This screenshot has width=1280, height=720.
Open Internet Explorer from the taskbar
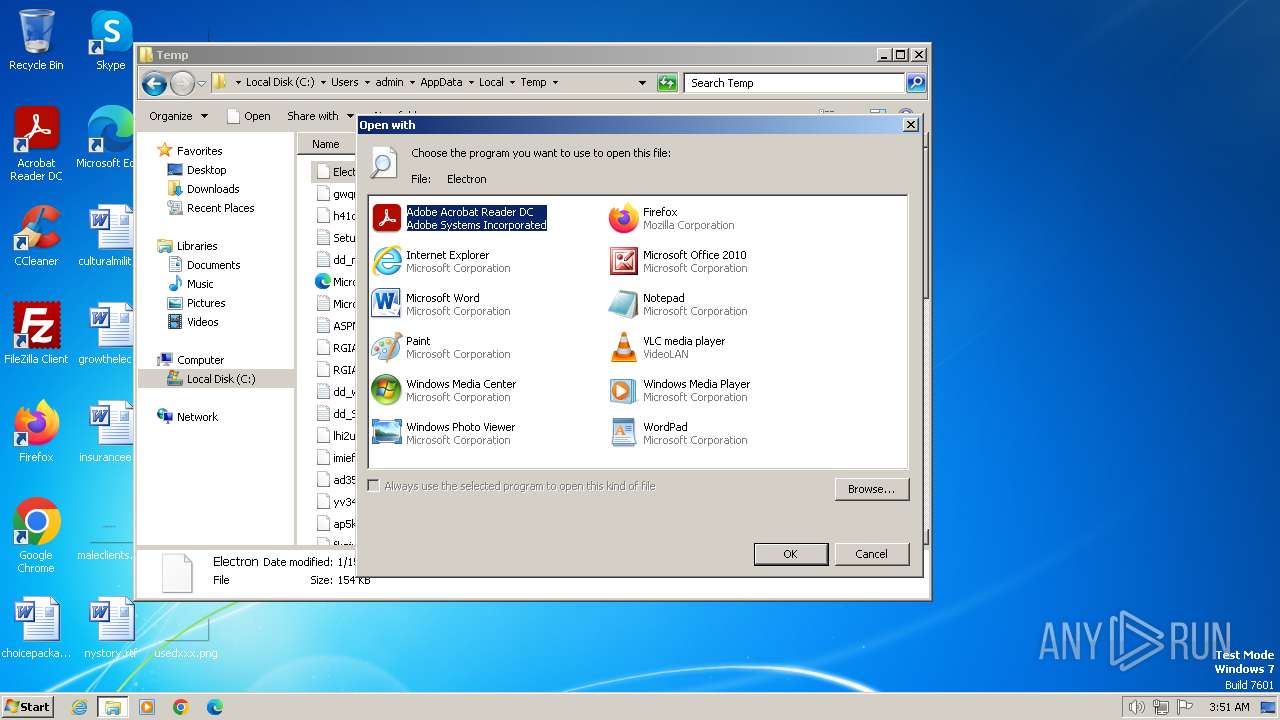pyautogui.click(x=79, y=707)
